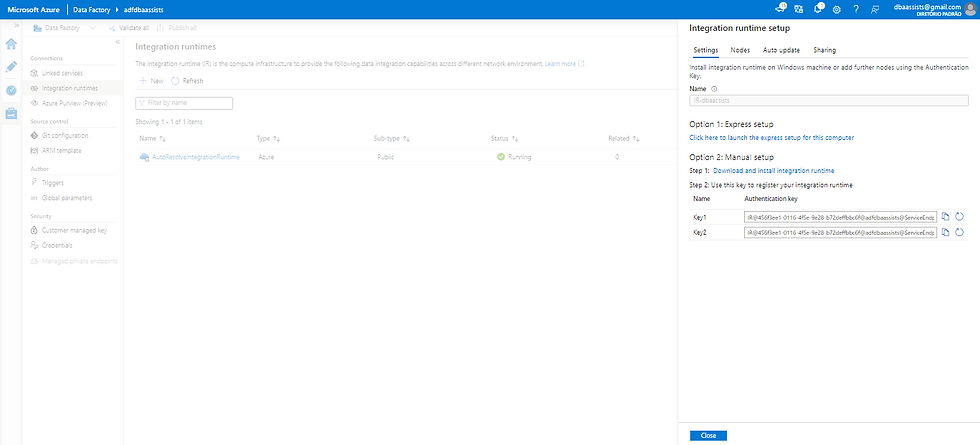Sort by Name column
This screenshot has height=445, width=980.
point(152,138)
